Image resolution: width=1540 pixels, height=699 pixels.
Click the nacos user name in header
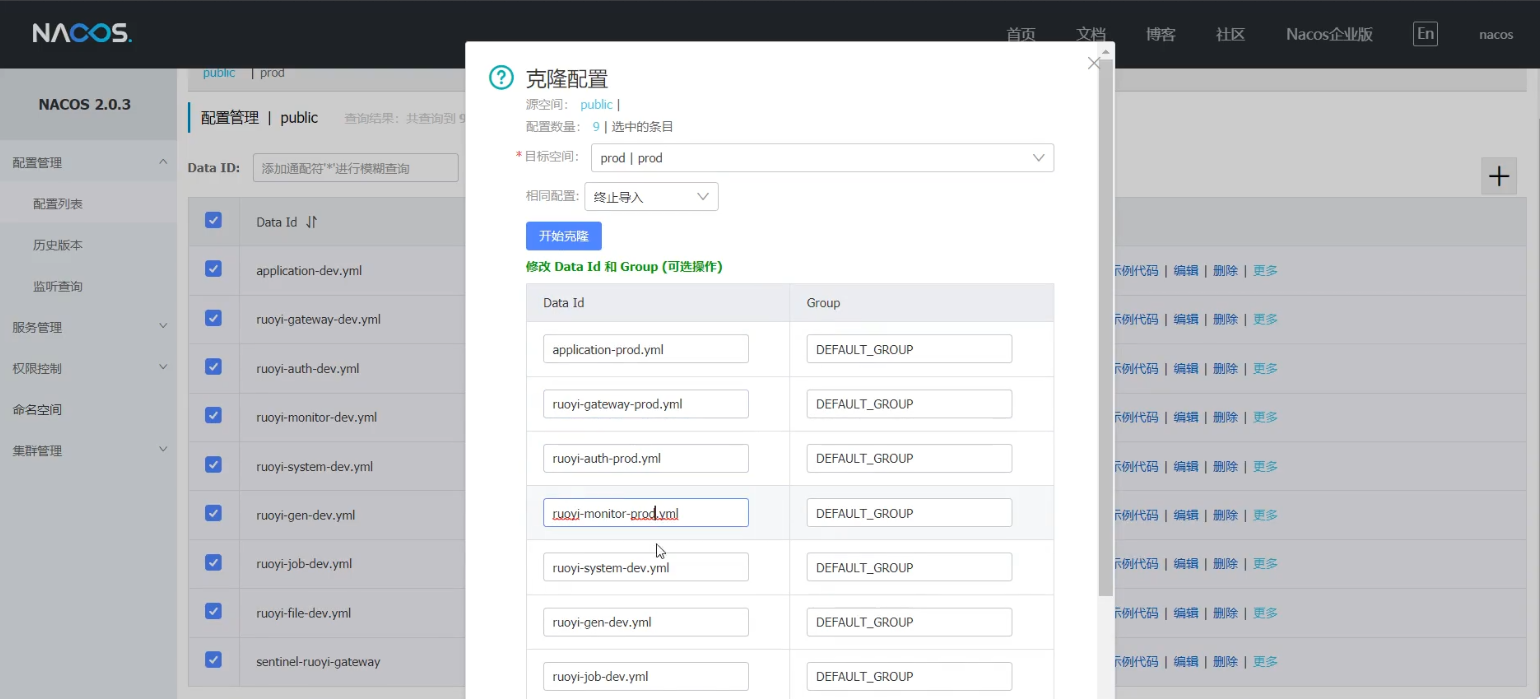click(x=1496, y=34)
